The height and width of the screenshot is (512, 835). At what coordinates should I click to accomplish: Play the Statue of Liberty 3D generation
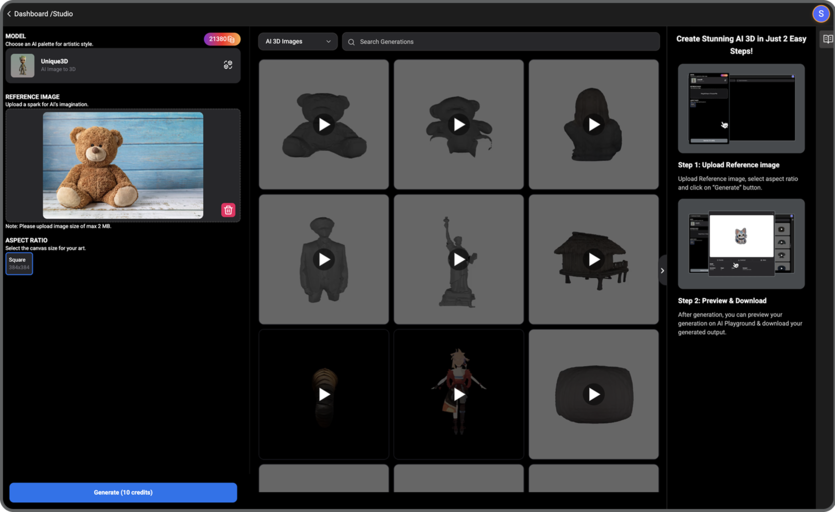pyautogui.click(x=459, y=259)
